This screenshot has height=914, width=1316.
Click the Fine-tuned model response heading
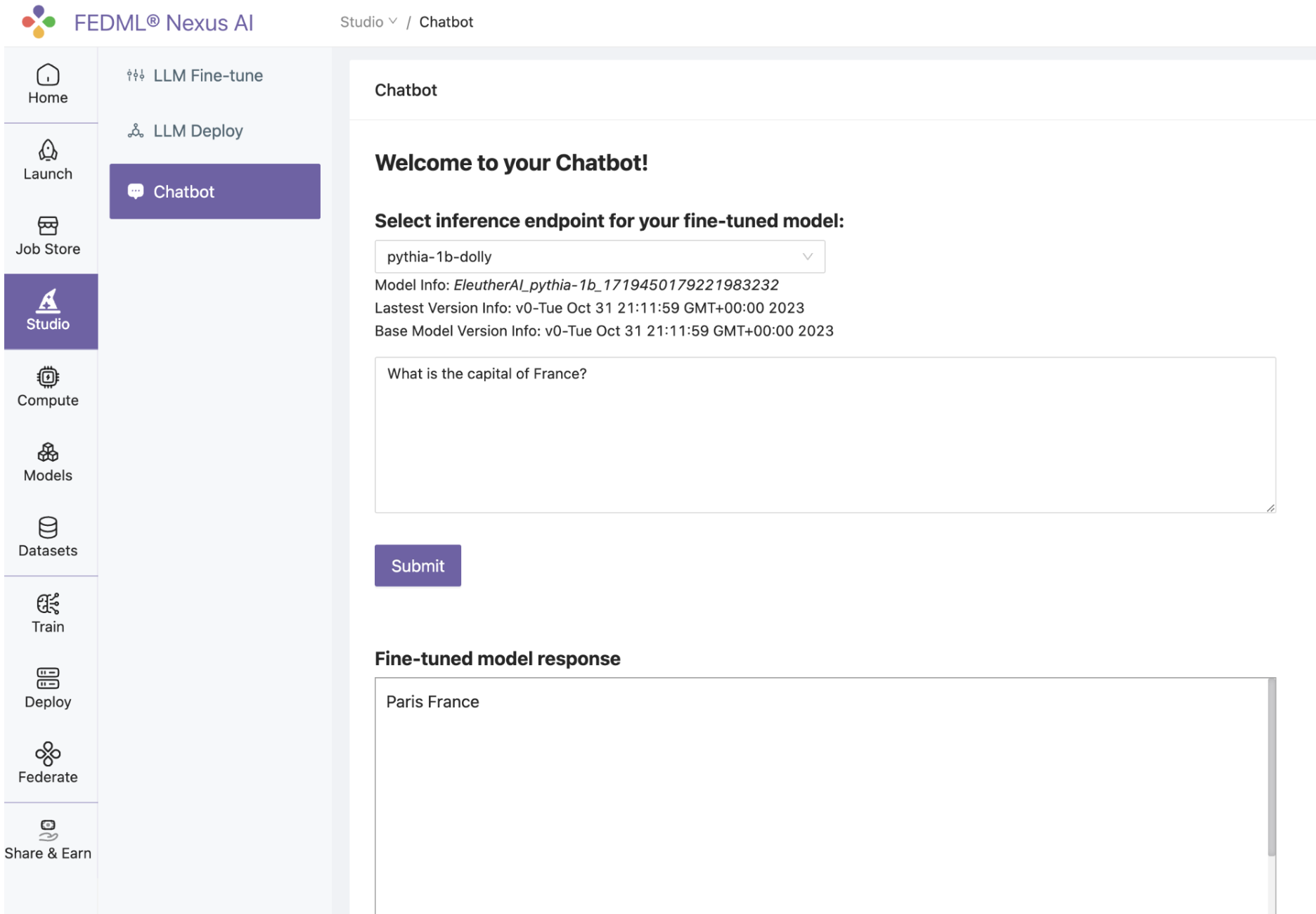pos(497,659)
